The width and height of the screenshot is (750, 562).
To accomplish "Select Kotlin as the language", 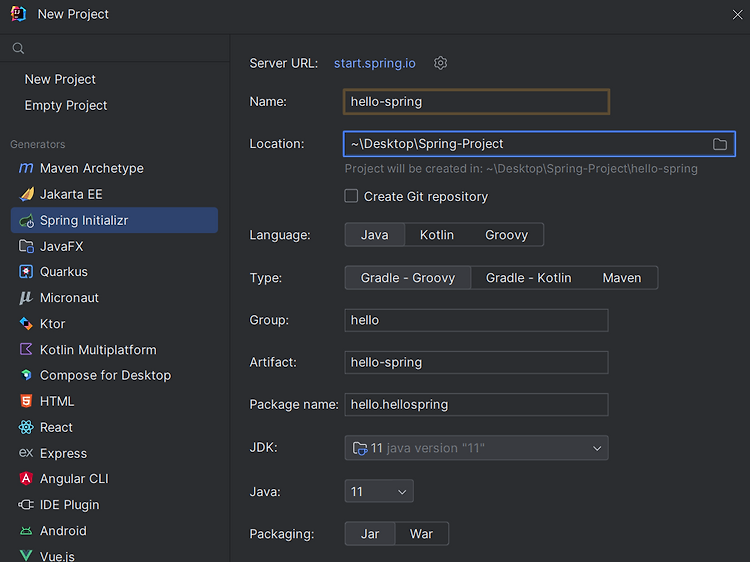I will click(x=437, y=235).
